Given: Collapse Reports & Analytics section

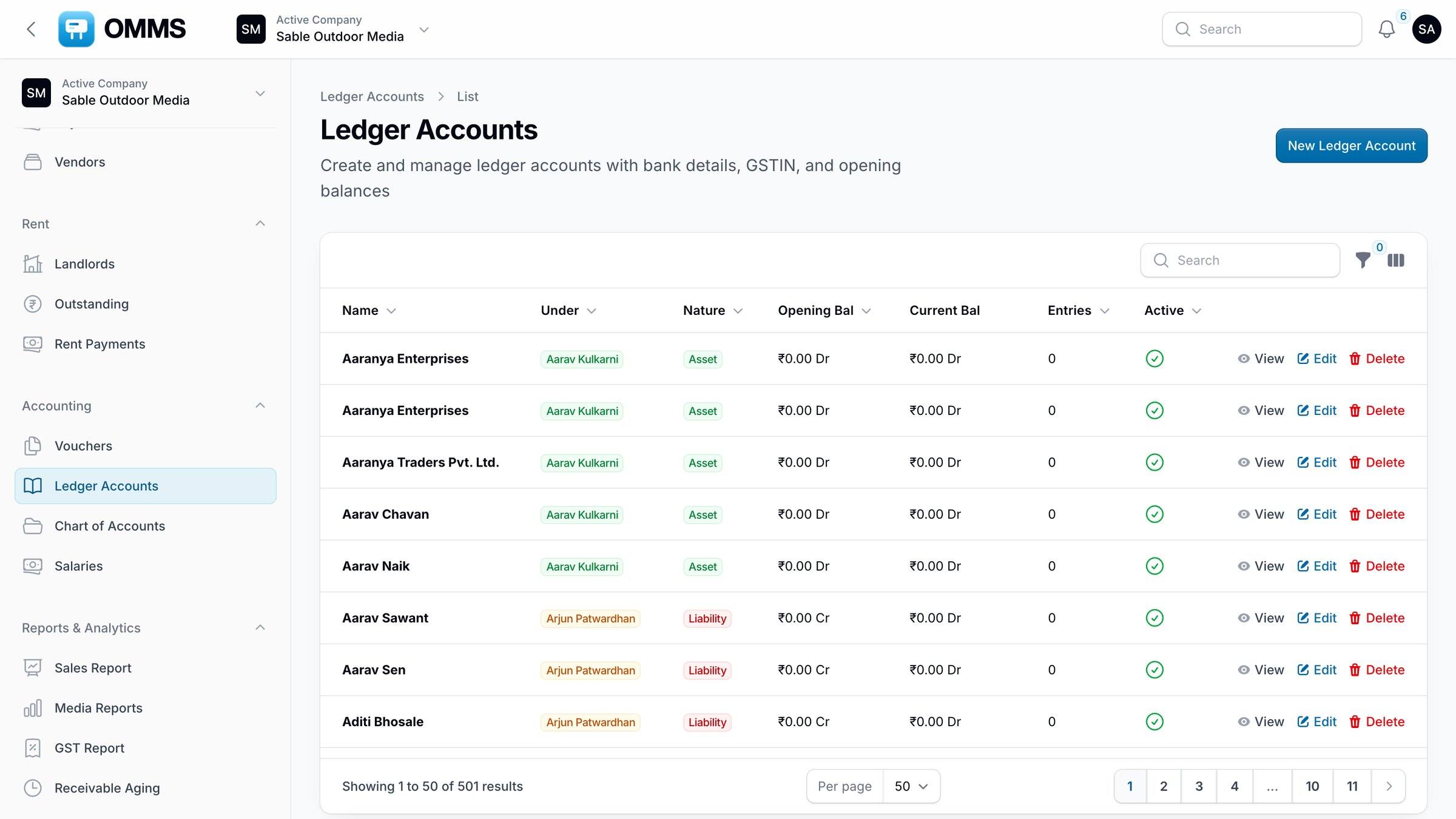Looking at the screenshot, I should click(x=260, y=628).
